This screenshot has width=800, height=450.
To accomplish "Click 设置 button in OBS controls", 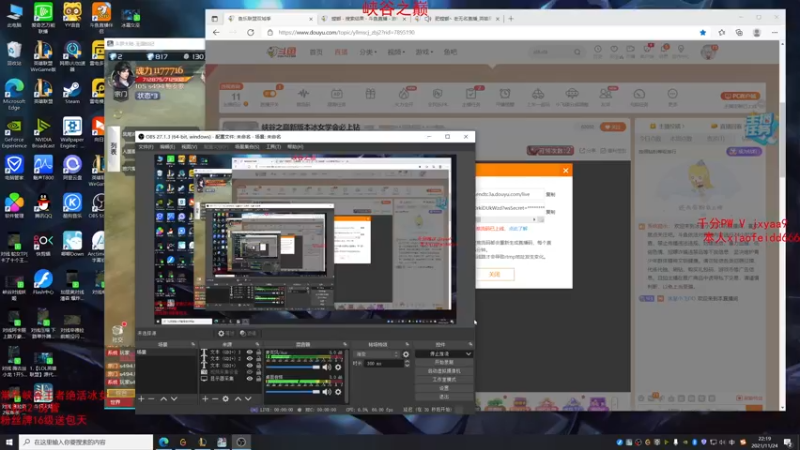I will pyautogui.click(x=444, y=388).
